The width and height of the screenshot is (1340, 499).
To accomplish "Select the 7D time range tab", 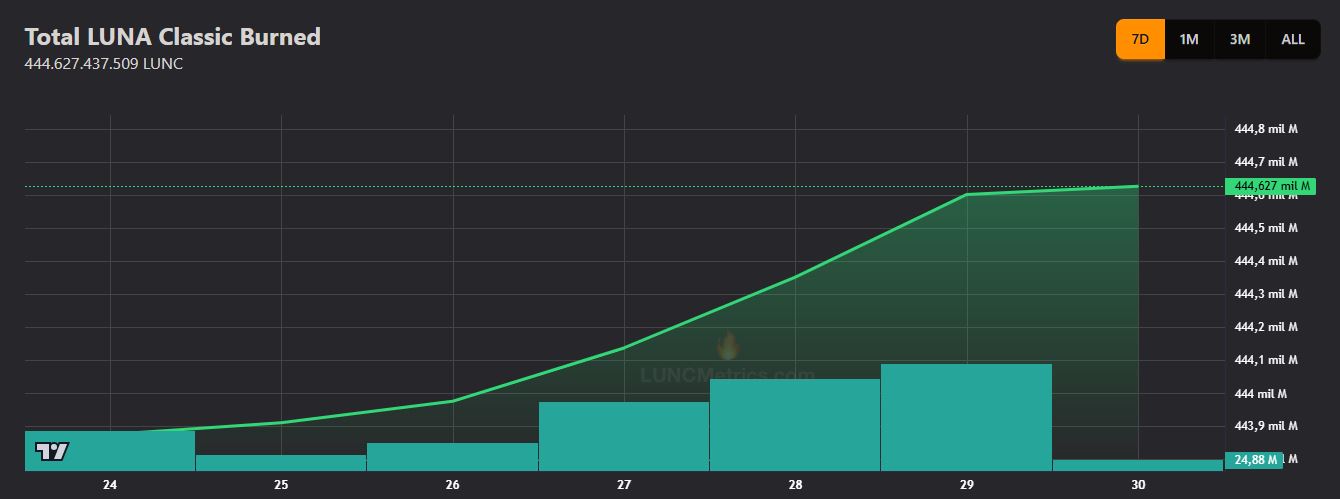I will click(x=1140, y=40).
